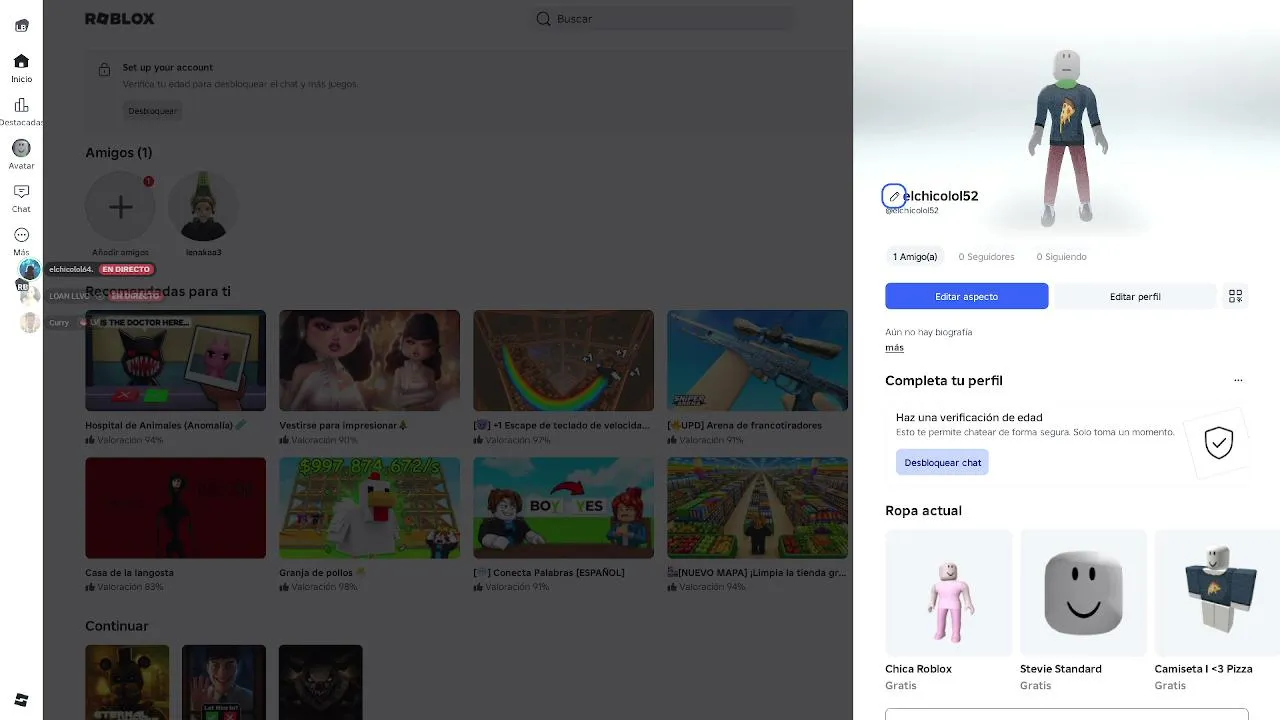The height and width of the screenshot is (720, 1280).
Task: Click the EN DIRECTO badge beside elchicolol64
Action: (x=127, y=269)
